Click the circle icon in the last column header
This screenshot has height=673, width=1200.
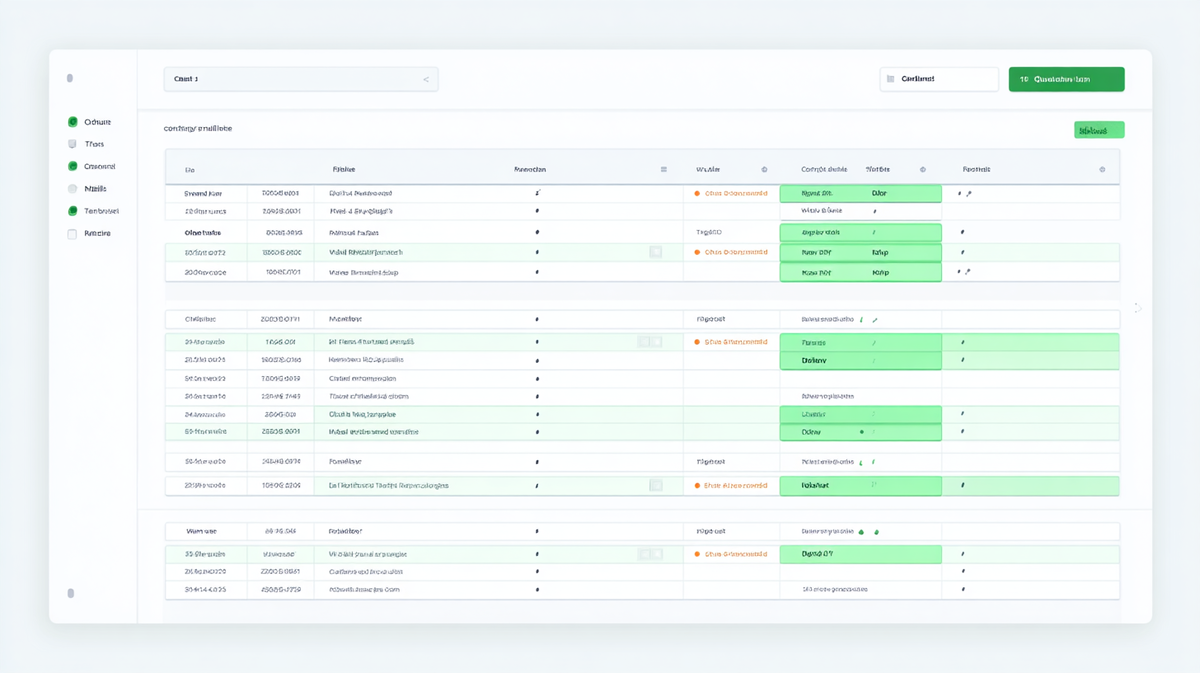pyautogui.click(x=1102, y=170)
